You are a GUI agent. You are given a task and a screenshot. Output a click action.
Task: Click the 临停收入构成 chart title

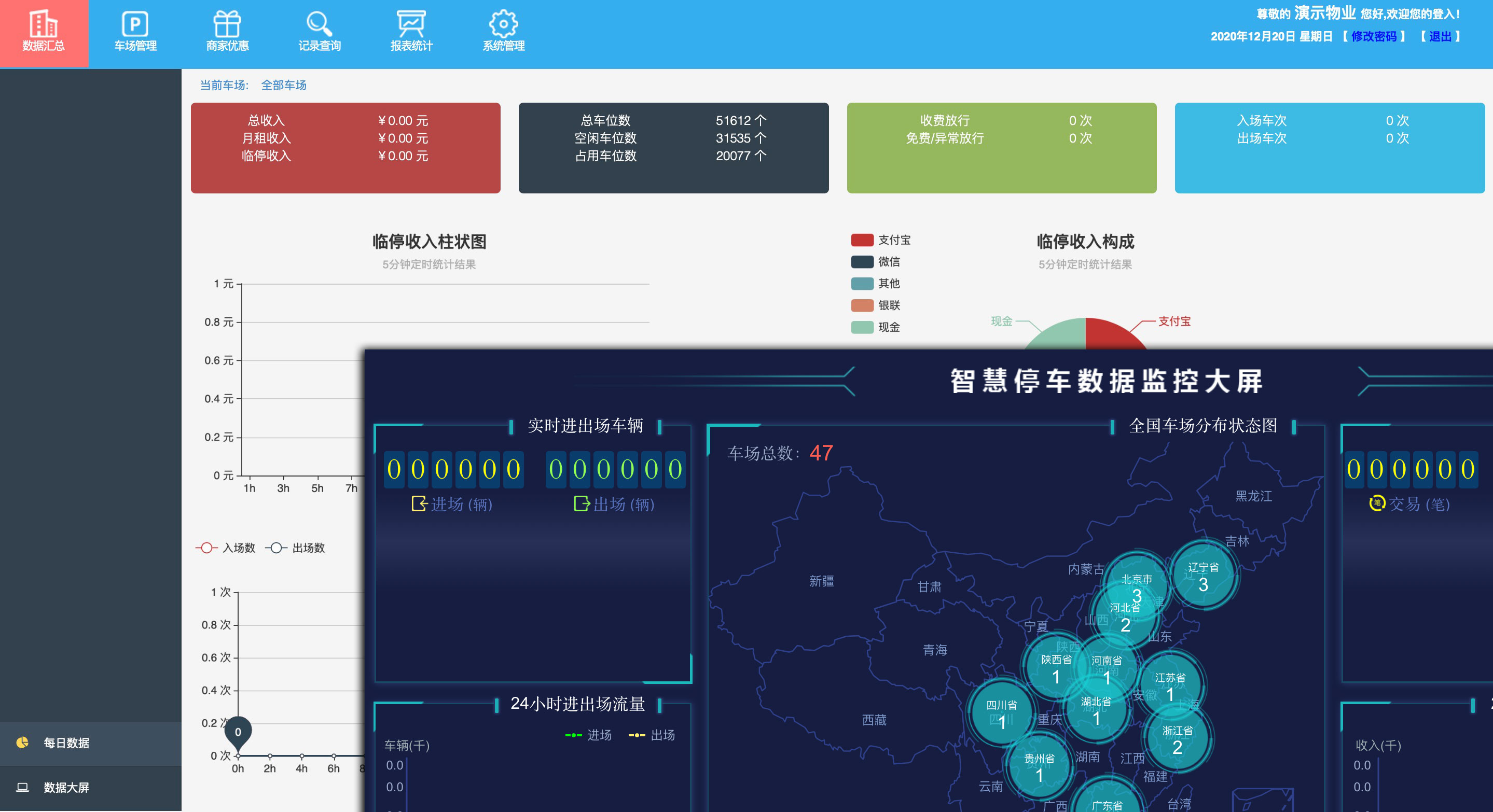pos(1086,242)
